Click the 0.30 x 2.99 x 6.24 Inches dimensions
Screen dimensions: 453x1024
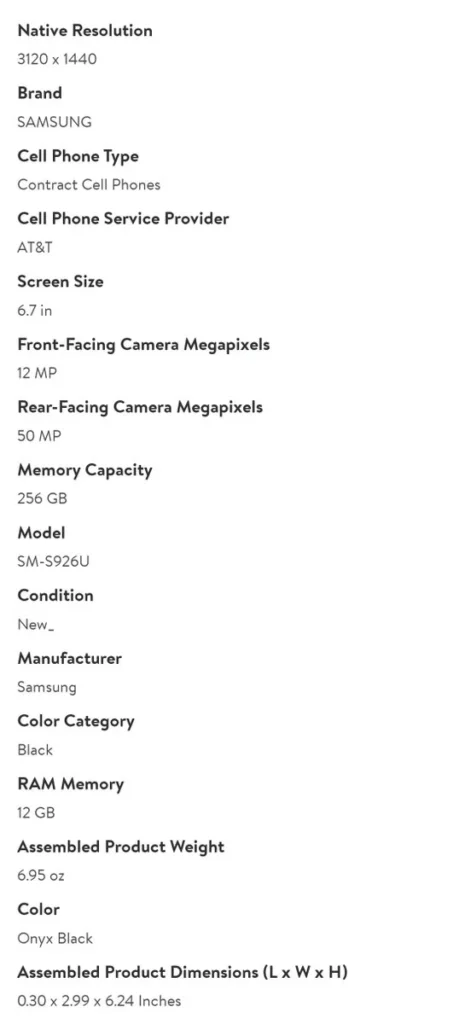click(x=99, y=1000)
